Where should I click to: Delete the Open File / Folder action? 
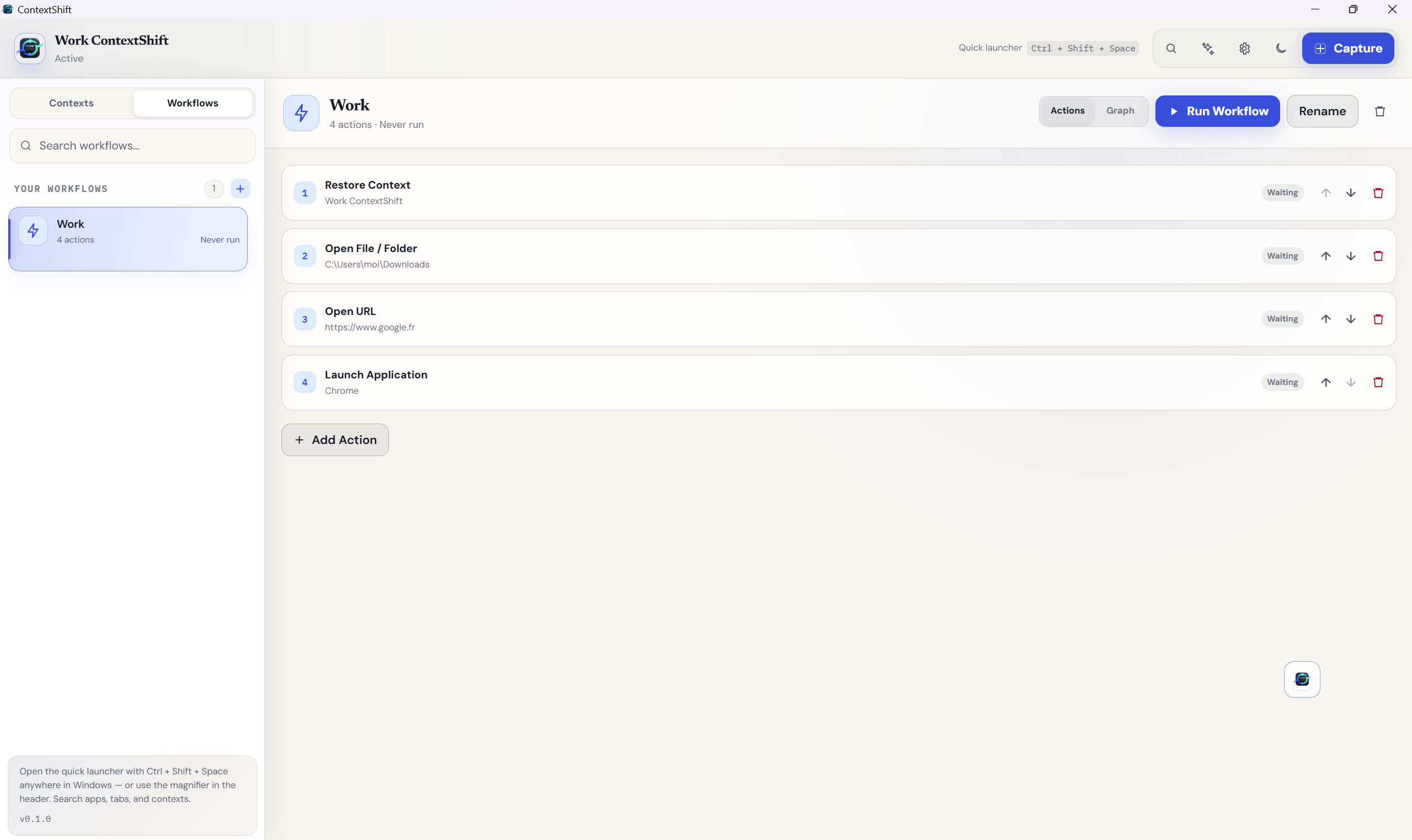point(1378,256)
